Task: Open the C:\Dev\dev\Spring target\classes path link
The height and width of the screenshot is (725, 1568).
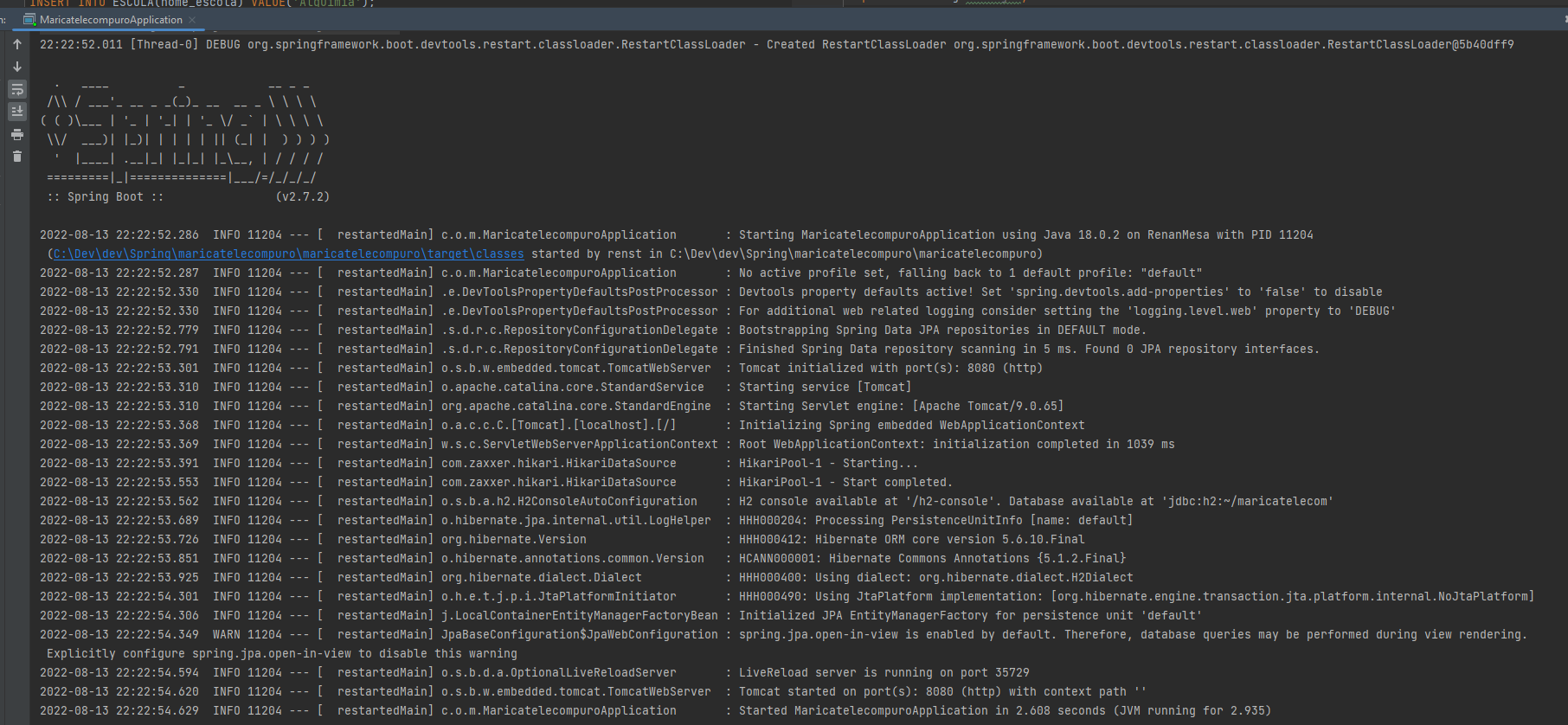Action: pyautogui.click(x=289, y=254)
